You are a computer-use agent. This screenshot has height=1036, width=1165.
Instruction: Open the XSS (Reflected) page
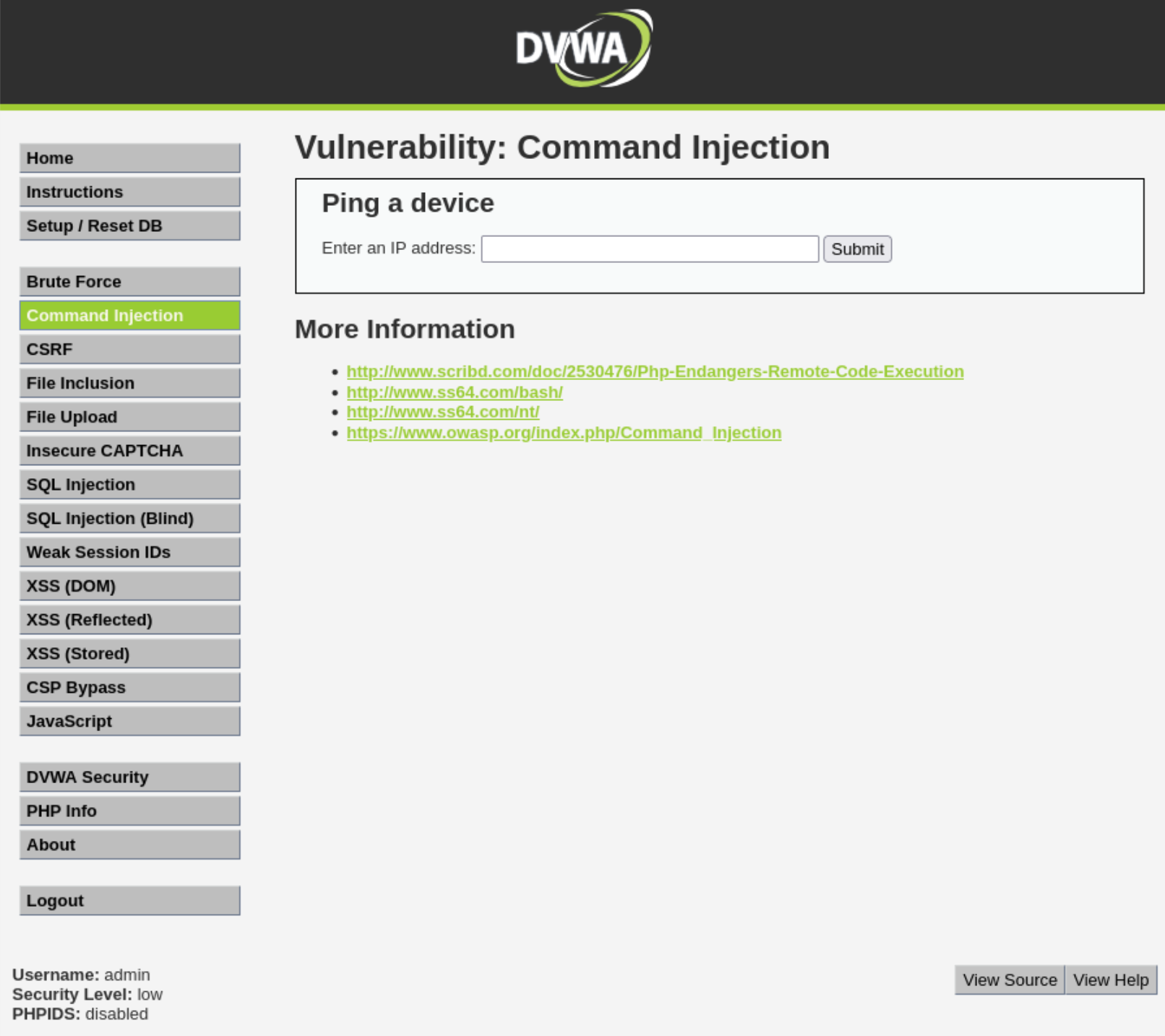(130, 621)
